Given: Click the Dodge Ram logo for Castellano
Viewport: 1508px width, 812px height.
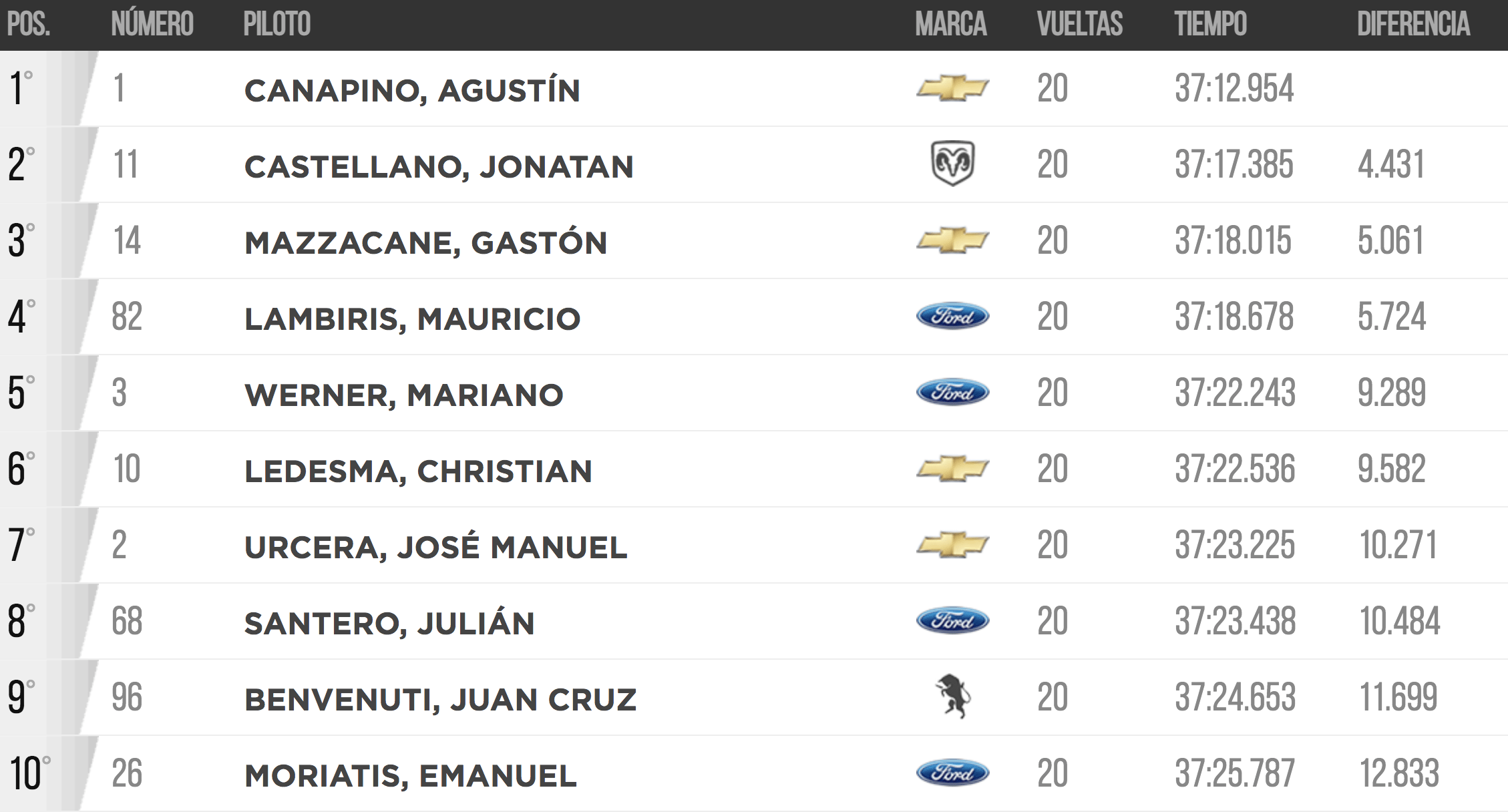Looking at the screenshot, I should (952, 164).
